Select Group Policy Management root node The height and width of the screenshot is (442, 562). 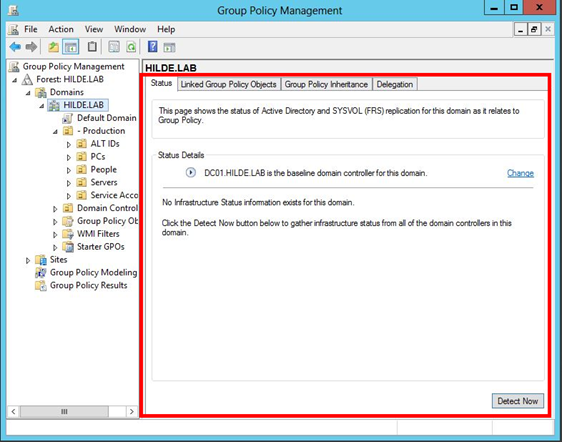click(x=73, y=66)
